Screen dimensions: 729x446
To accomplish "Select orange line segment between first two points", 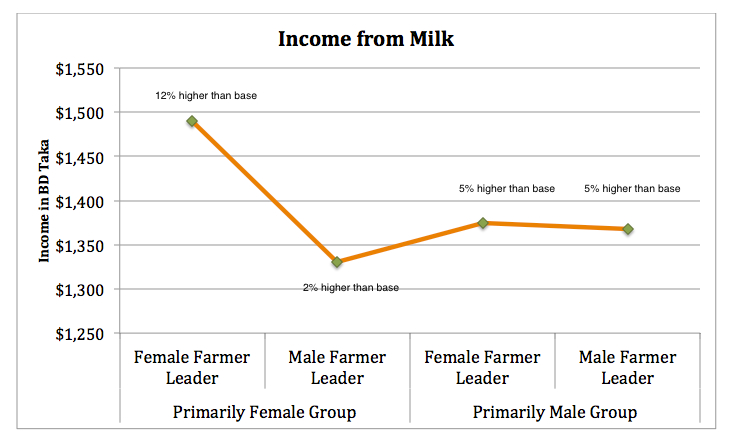I will [x=265, y=192].
